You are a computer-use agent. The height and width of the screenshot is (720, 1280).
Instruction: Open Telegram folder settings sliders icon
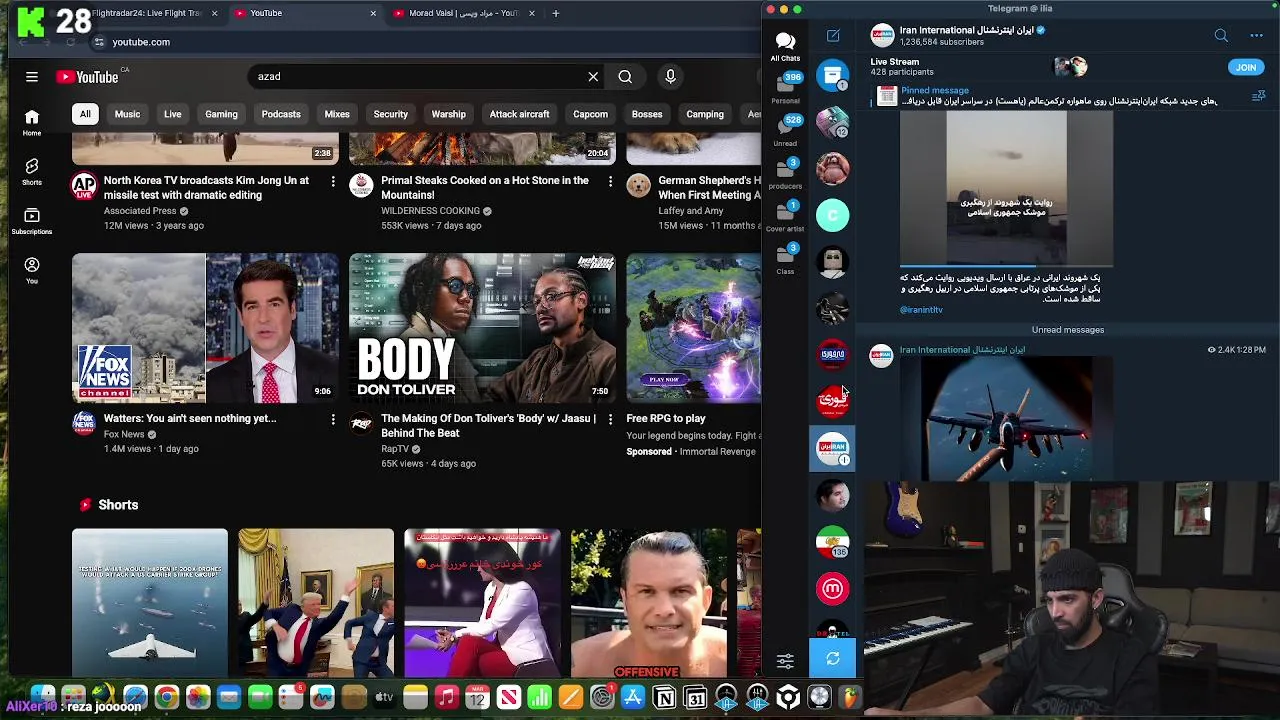[785, 661]
